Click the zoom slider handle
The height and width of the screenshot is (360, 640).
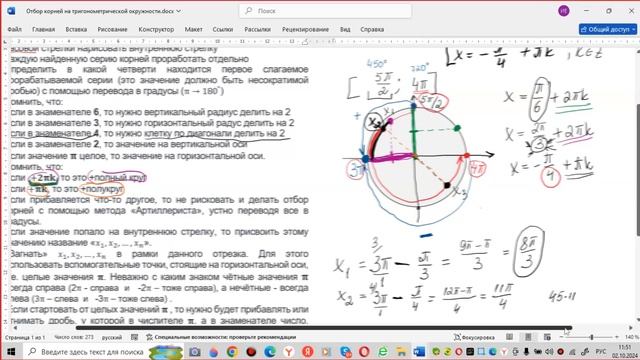tap(591, 337)
